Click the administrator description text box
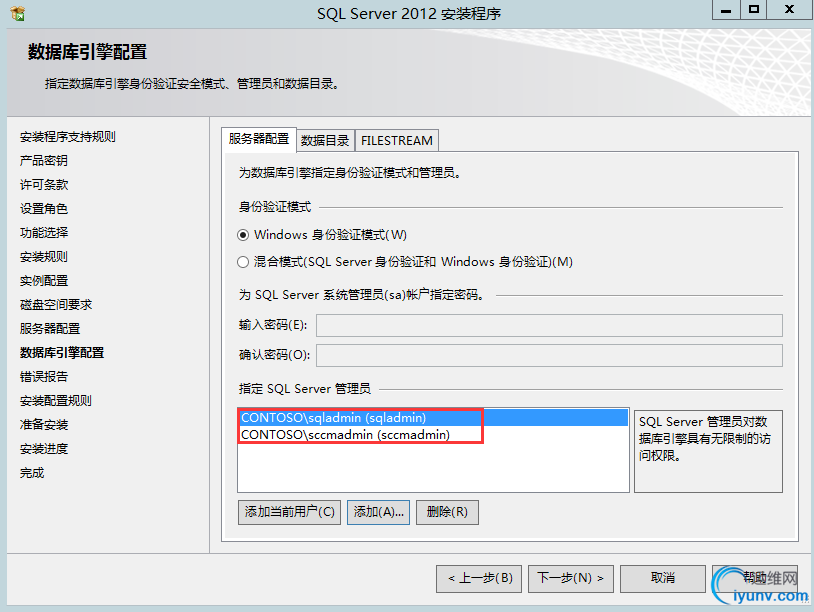This screenshot has height=612, width=814. (708, 451)
